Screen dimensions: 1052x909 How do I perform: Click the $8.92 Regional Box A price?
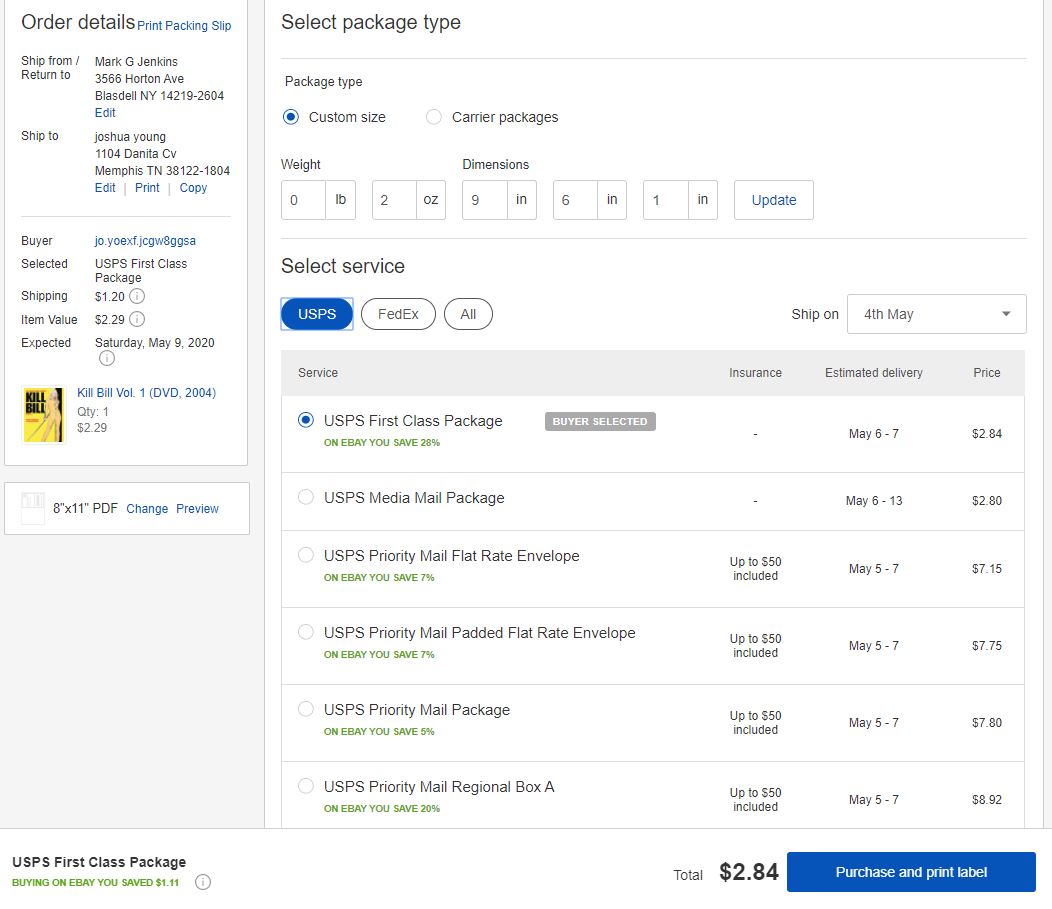pyautogui.click(x=986, y=800)
